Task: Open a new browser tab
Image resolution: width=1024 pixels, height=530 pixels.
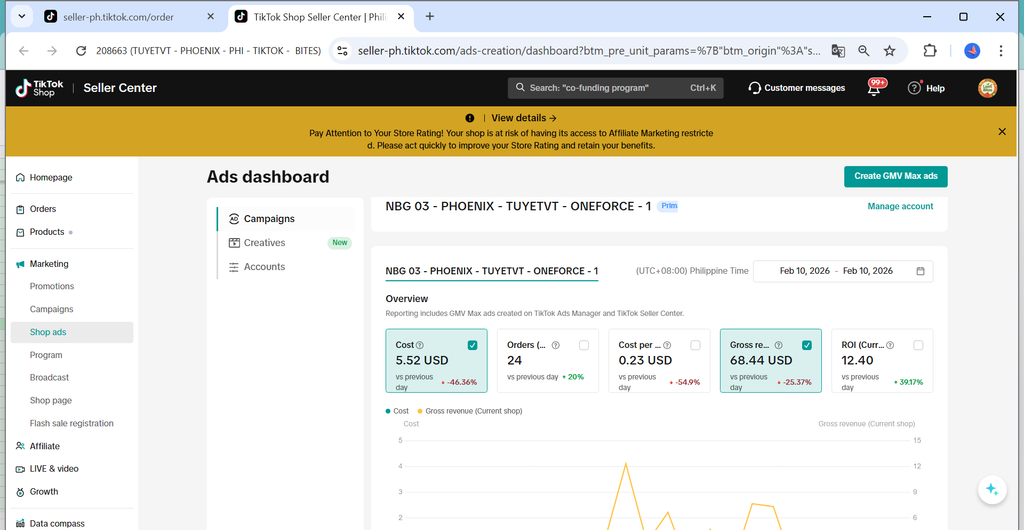Action: (430, 17)
